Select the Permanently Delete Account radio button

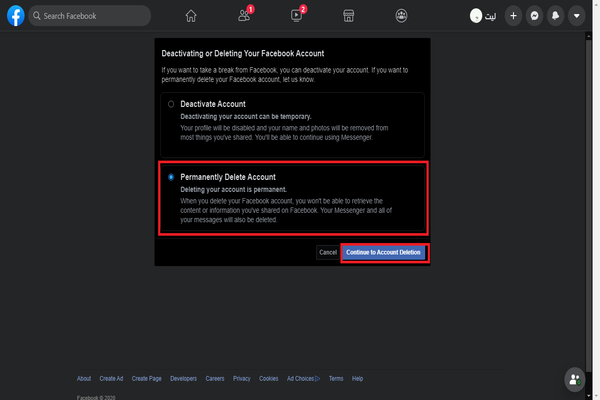click(x=171, y=177)
